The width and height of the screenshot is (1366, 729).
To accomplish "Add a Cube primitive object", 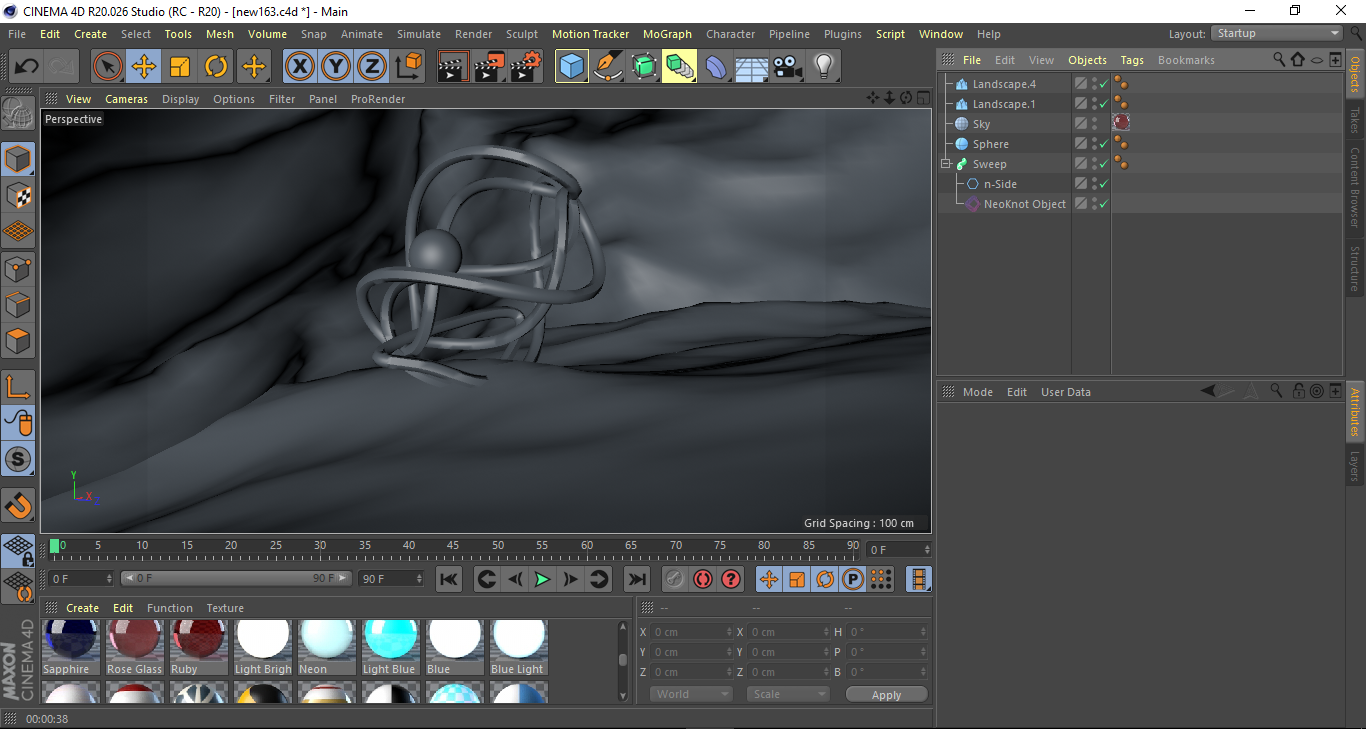I will point(572,67).
